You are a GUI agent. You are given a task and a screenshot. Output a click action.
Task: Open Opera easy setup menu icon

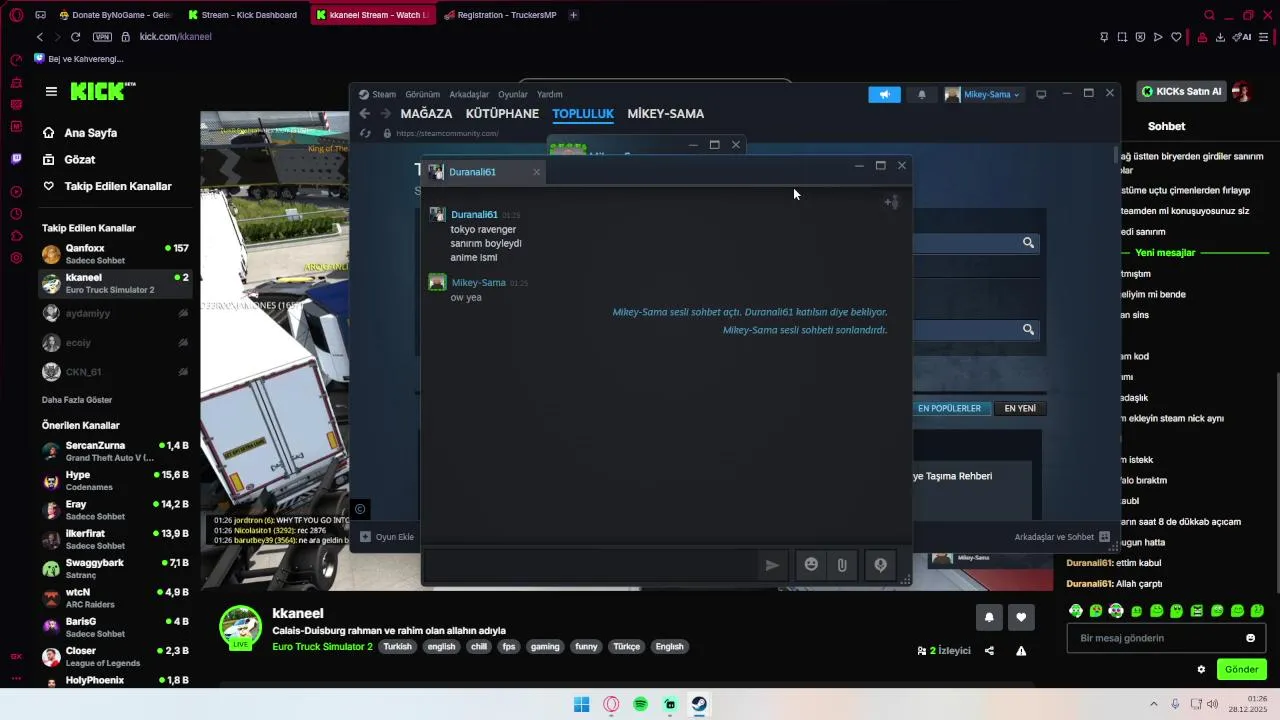(1265, 37)
